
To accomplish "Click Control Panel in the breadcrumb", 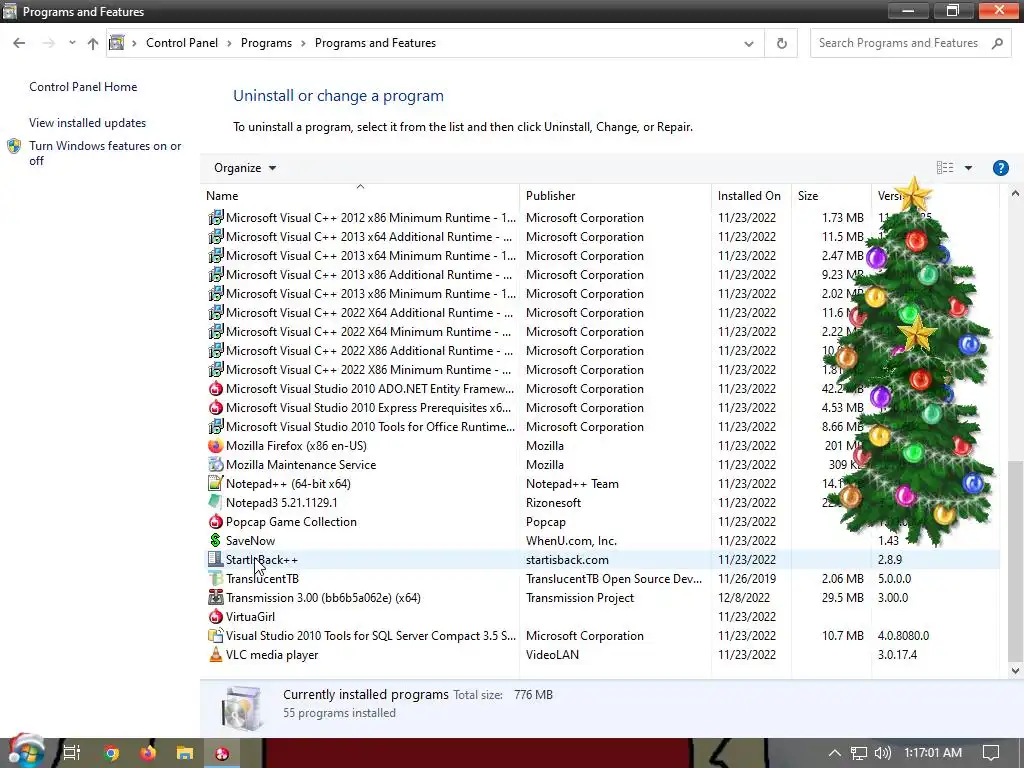I will (x=182, y=43).
